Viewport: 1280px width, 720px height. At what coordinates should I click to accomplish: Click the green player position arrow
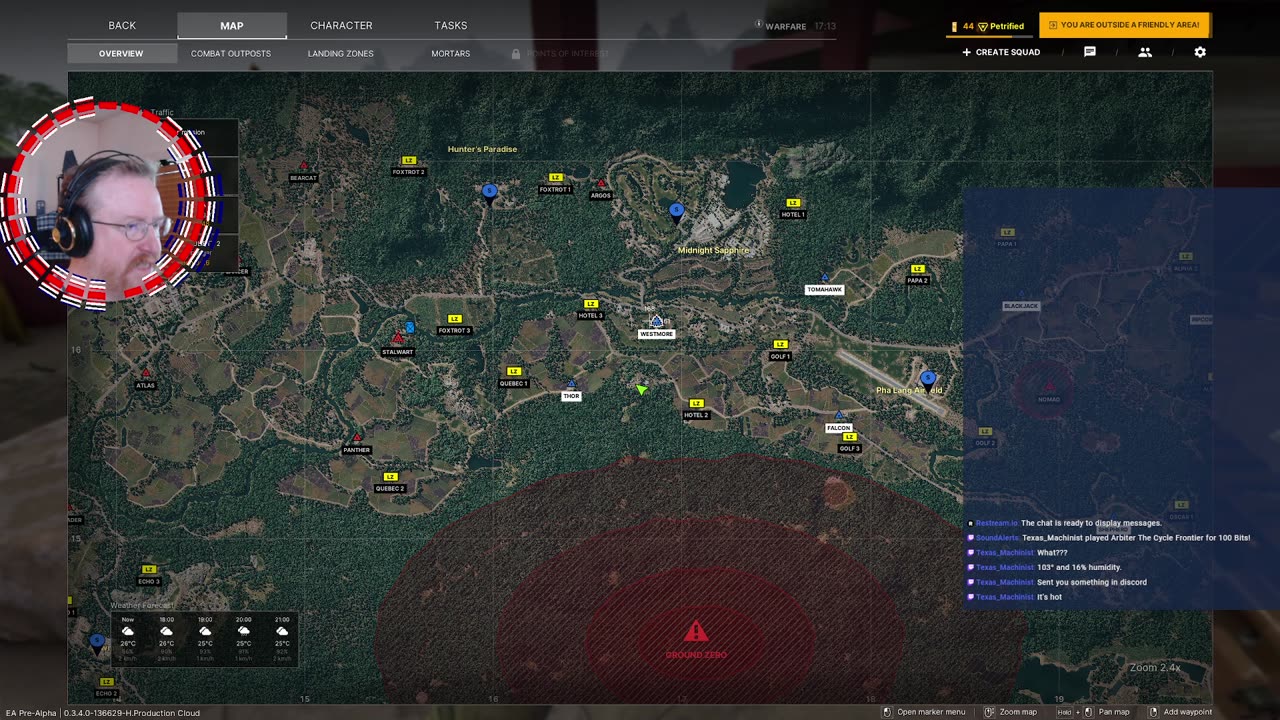[642, 388]
